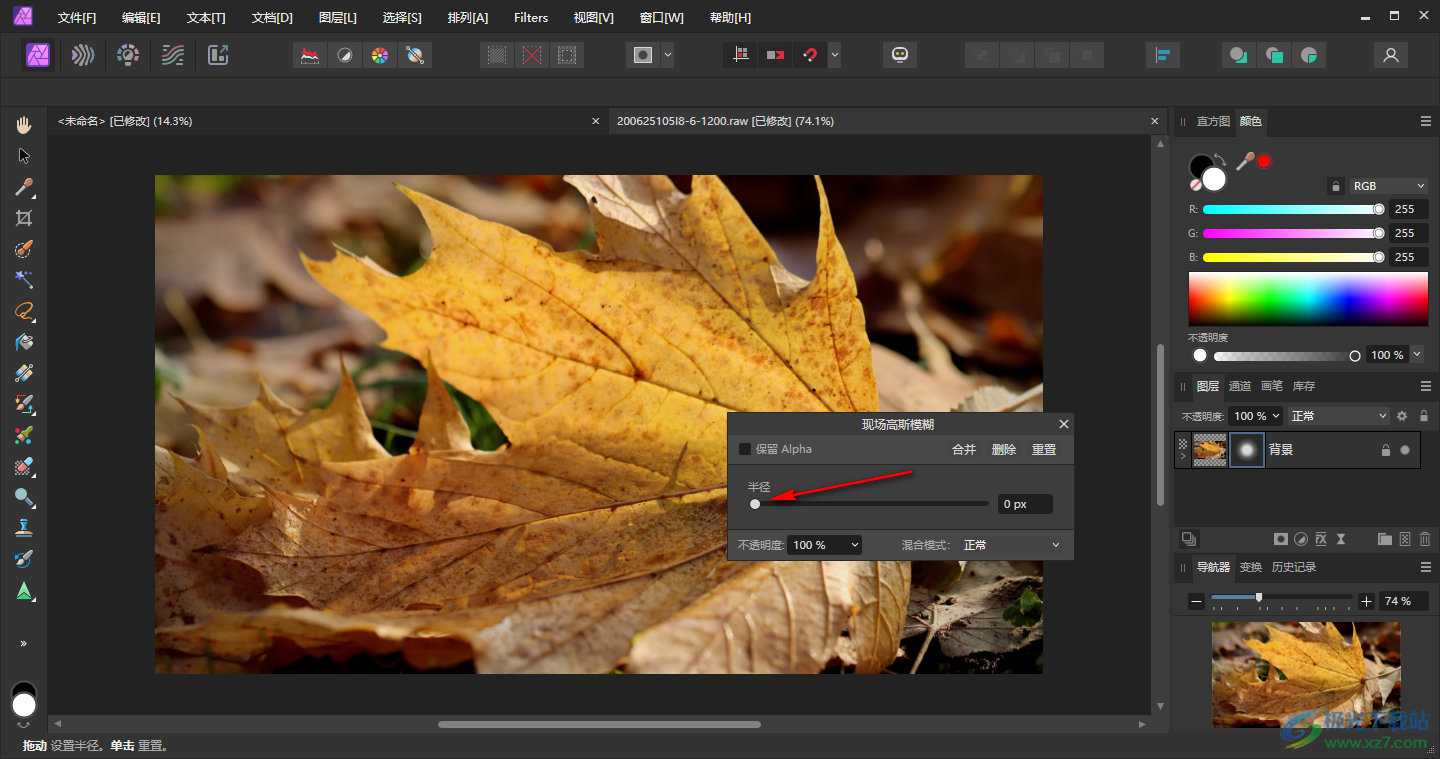The image size is (1440, 759).
Task: Click the 合并 button in blur dialog
Action: coord(963,449)
